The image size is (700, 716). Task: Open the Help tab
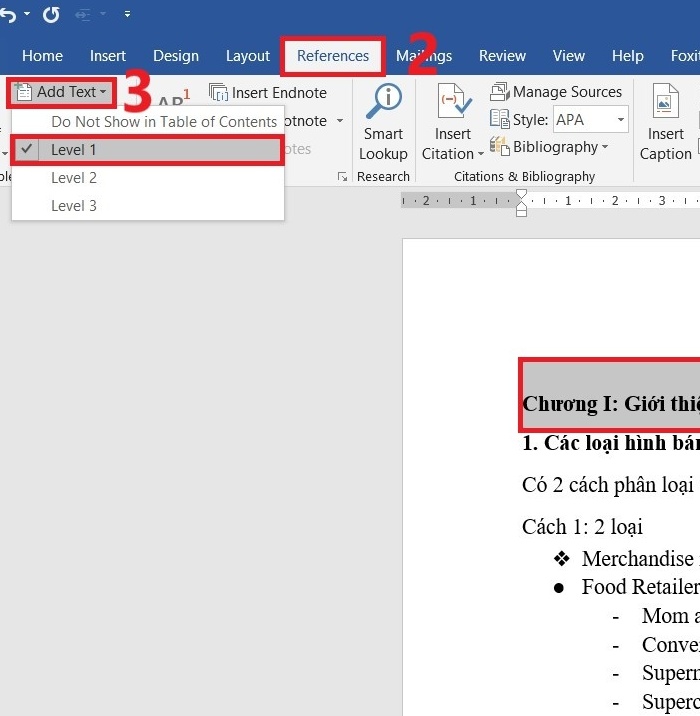[x=628, y=56]
